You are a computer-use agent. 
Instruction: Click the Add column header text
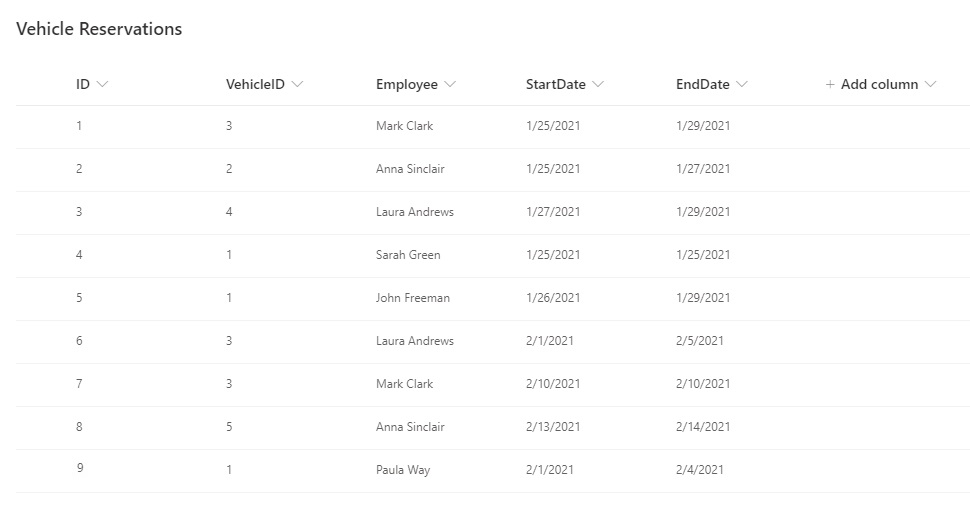tap(879, 84)
